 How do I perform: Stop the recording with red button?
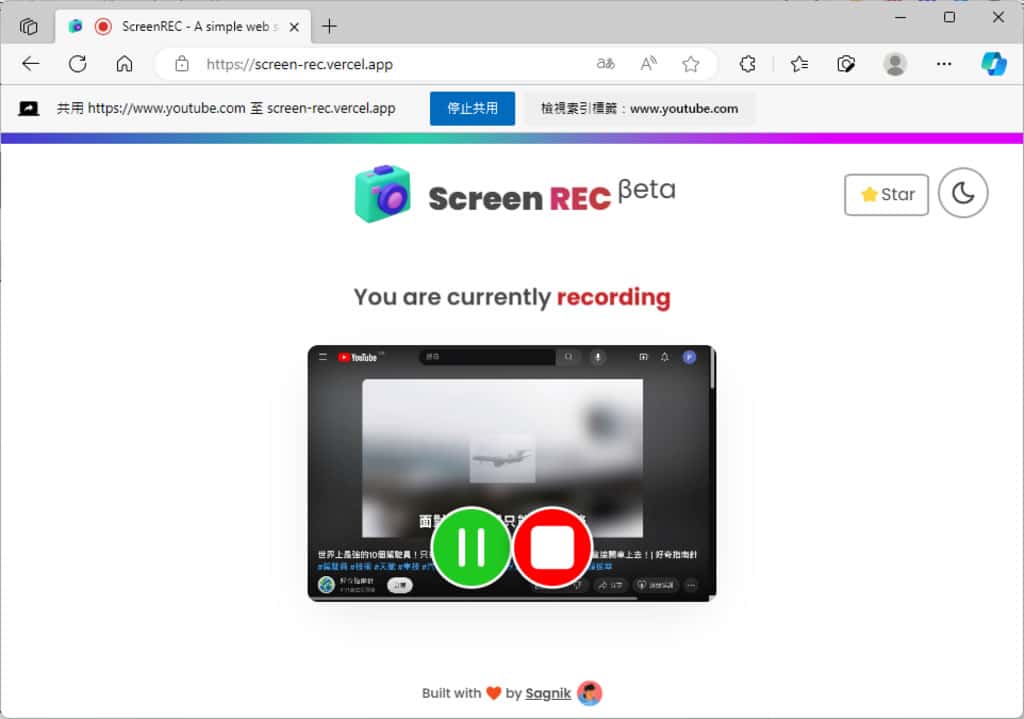coord(552,547)
